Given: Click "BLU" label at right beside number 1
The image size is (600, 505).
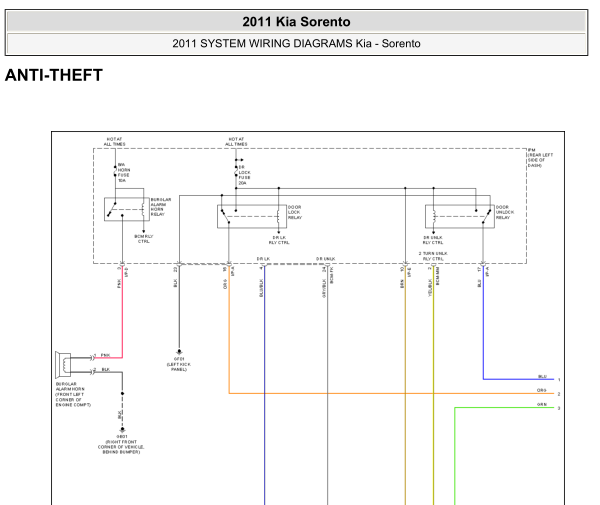Looking at the screenshot, I should pos(542,376).
